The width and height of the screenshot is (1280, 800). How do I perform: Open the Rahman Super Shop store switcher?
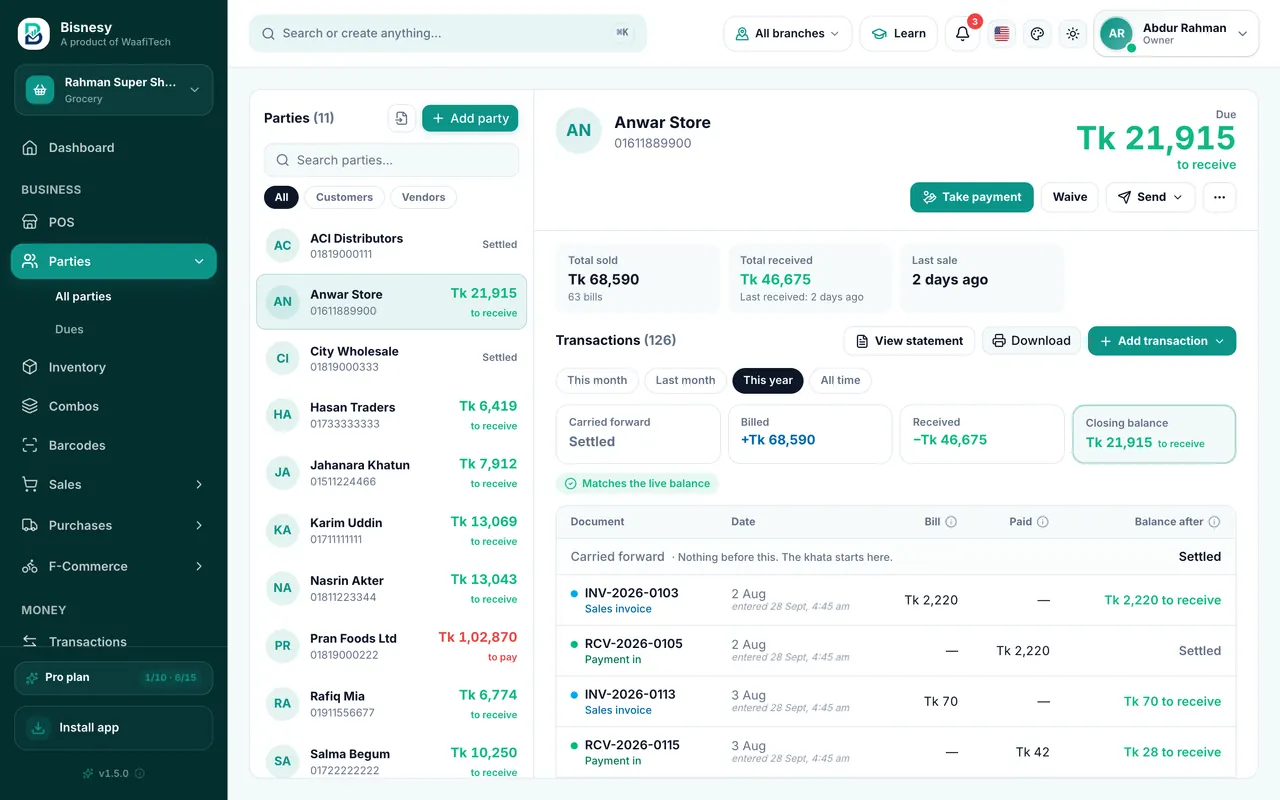[x=113, y=90]
